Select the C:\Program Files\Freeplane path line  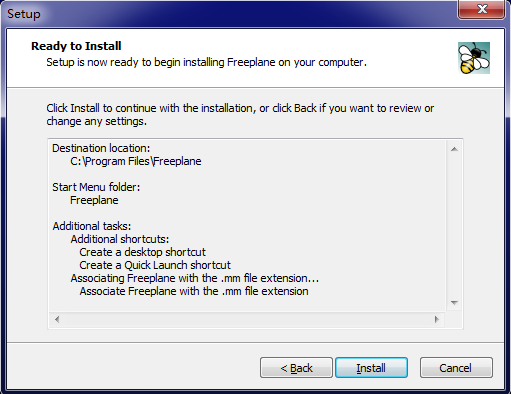(x=136, y=161)
